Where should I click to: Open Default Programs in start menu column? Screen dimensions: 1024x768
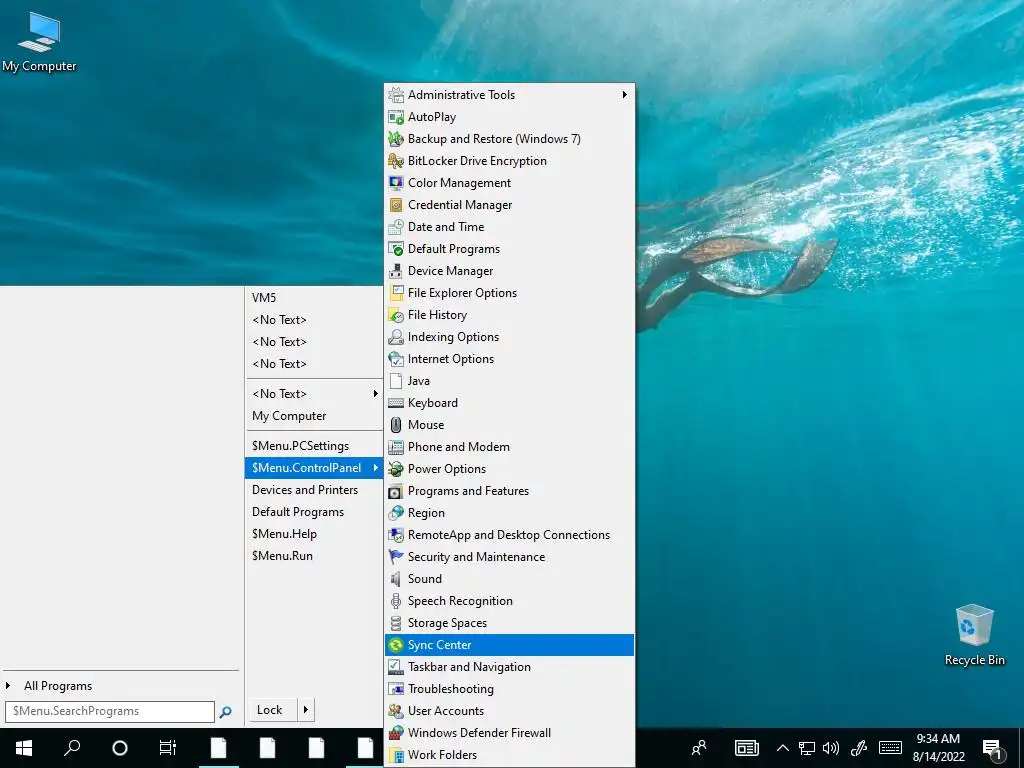(313, 512)
